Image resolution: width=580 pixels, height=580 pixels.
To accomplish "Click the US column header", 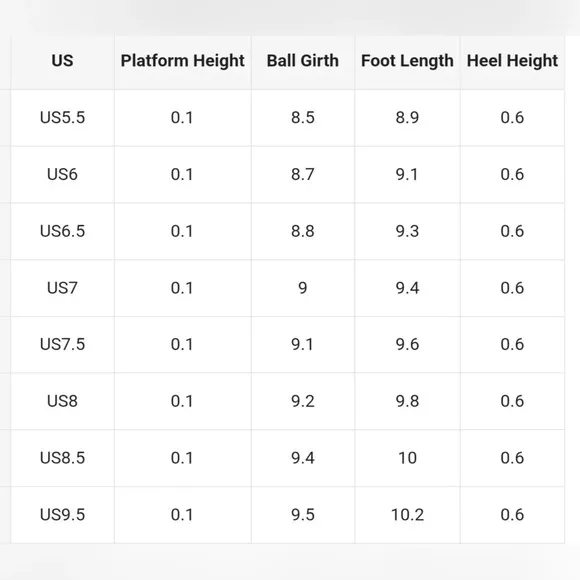I will 63,61.
